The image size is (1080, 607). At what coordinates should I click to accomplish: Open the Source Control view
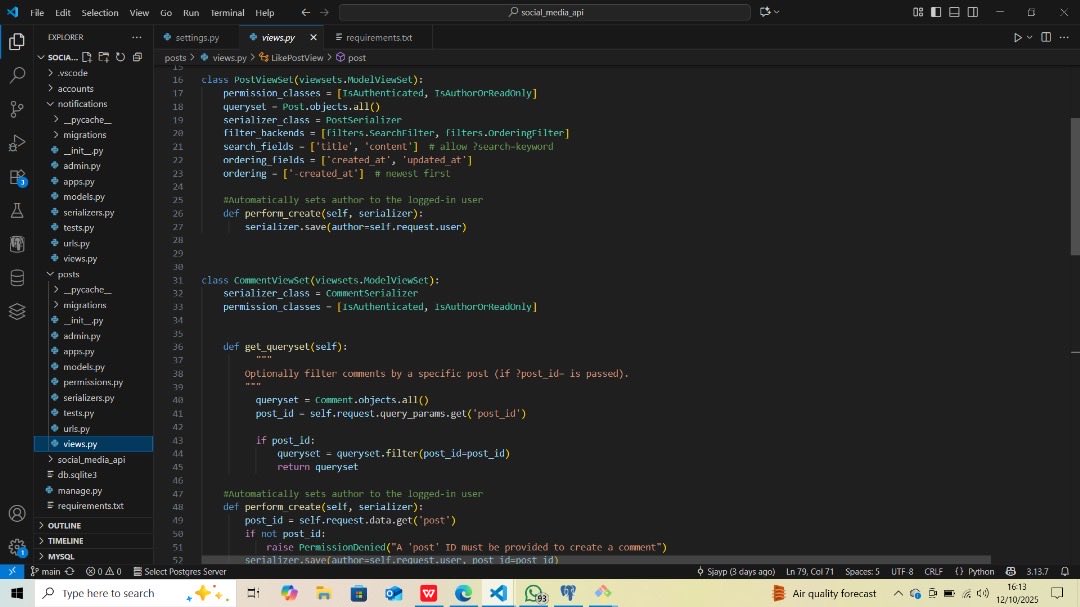click(17, 109)
